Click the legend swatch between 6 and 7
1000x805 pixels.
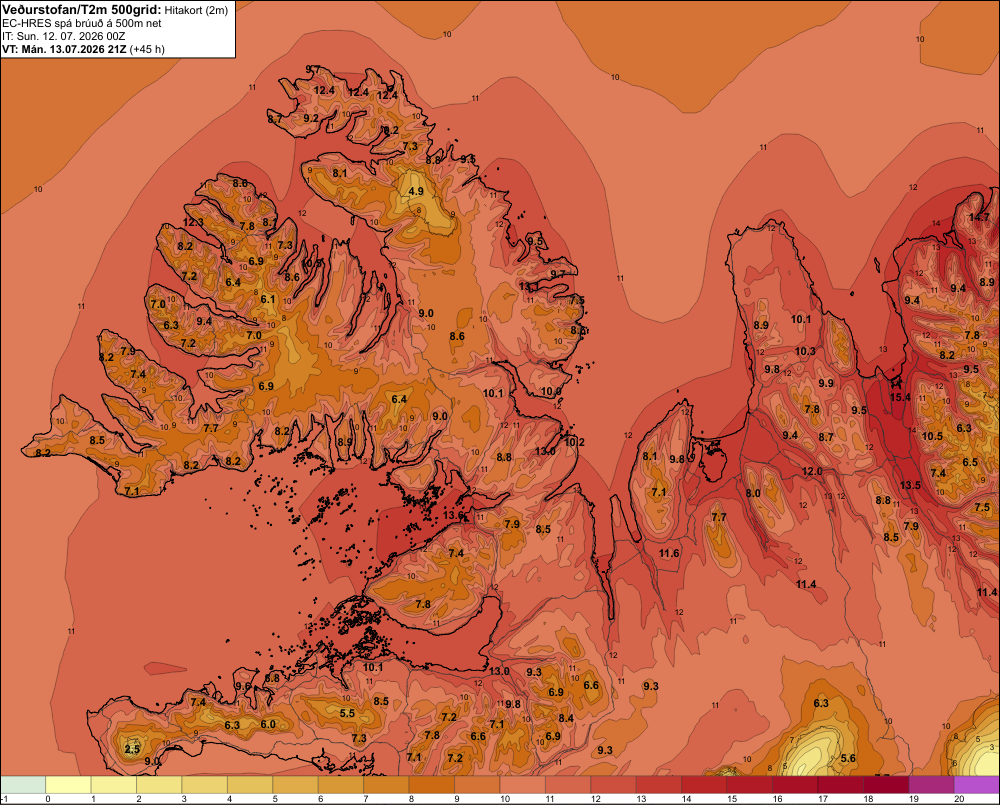pyautogui.click(x=341, y=784)
